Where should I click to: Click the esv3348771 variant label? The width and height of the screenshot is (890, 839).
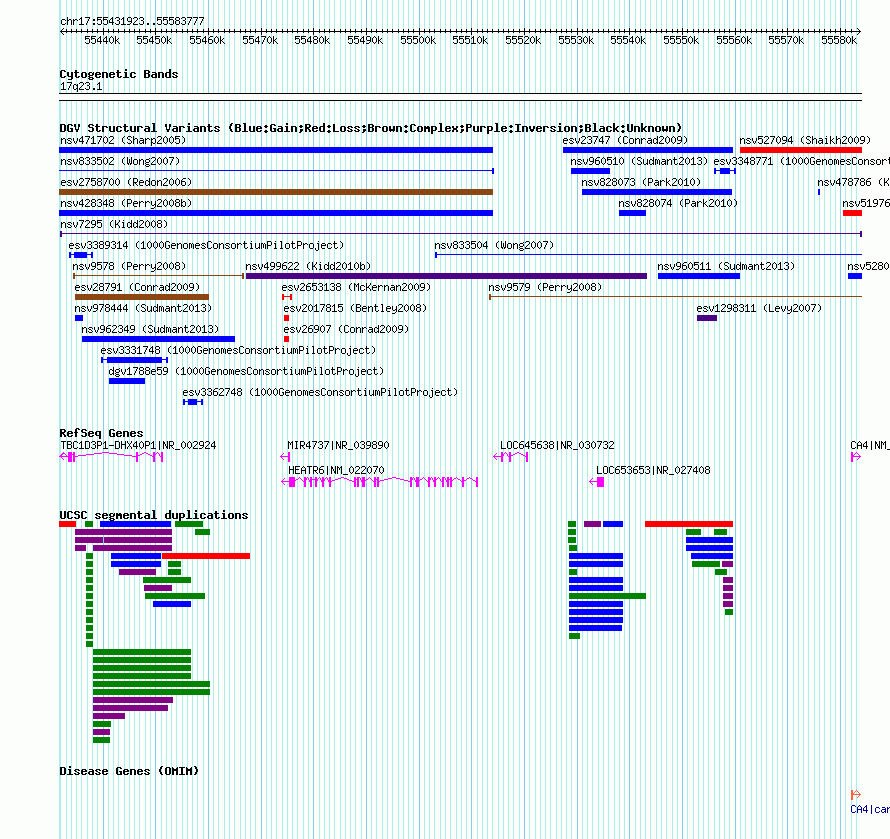coord(801,161)
